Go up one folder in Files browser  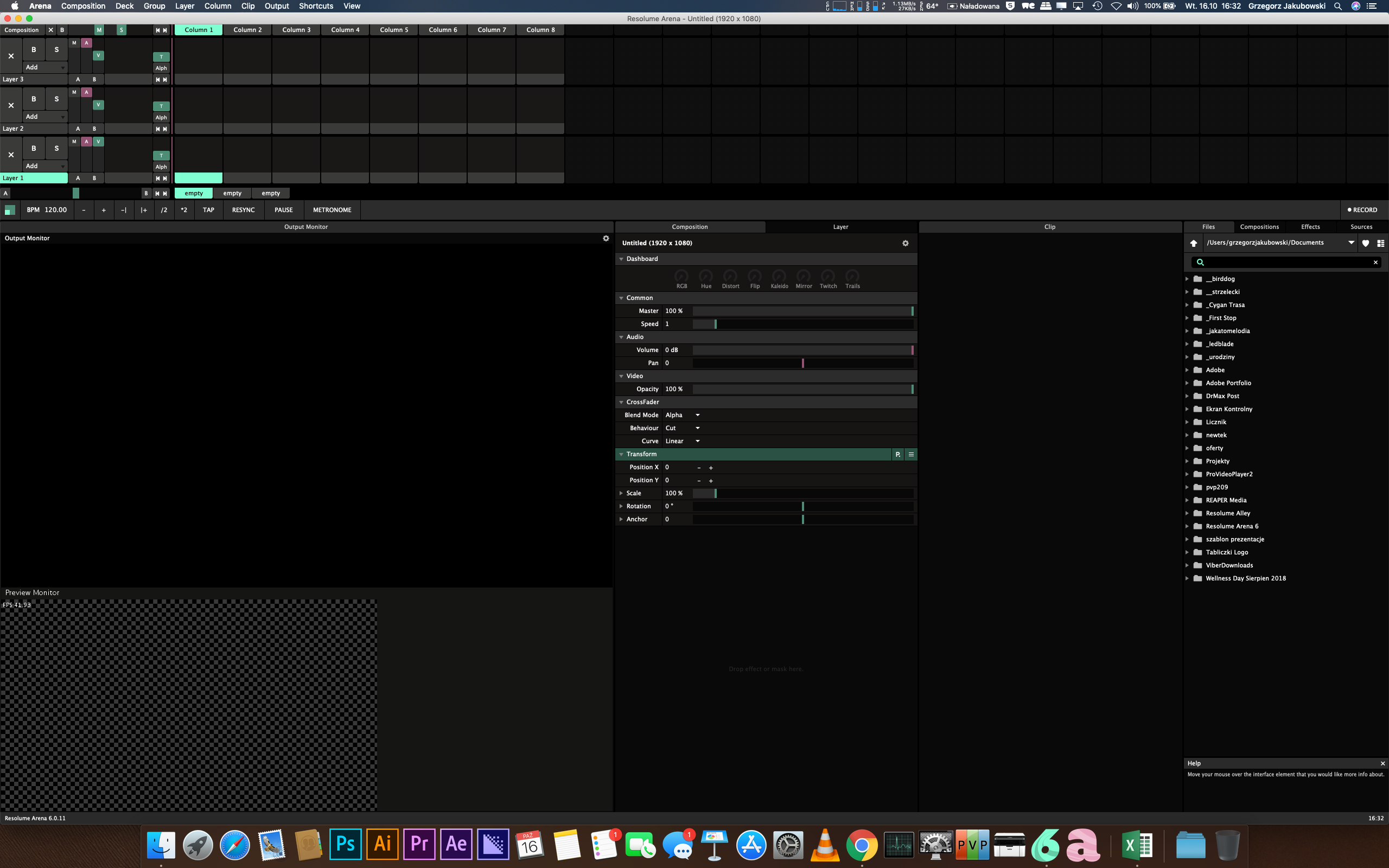click(x=1193, y=243)
